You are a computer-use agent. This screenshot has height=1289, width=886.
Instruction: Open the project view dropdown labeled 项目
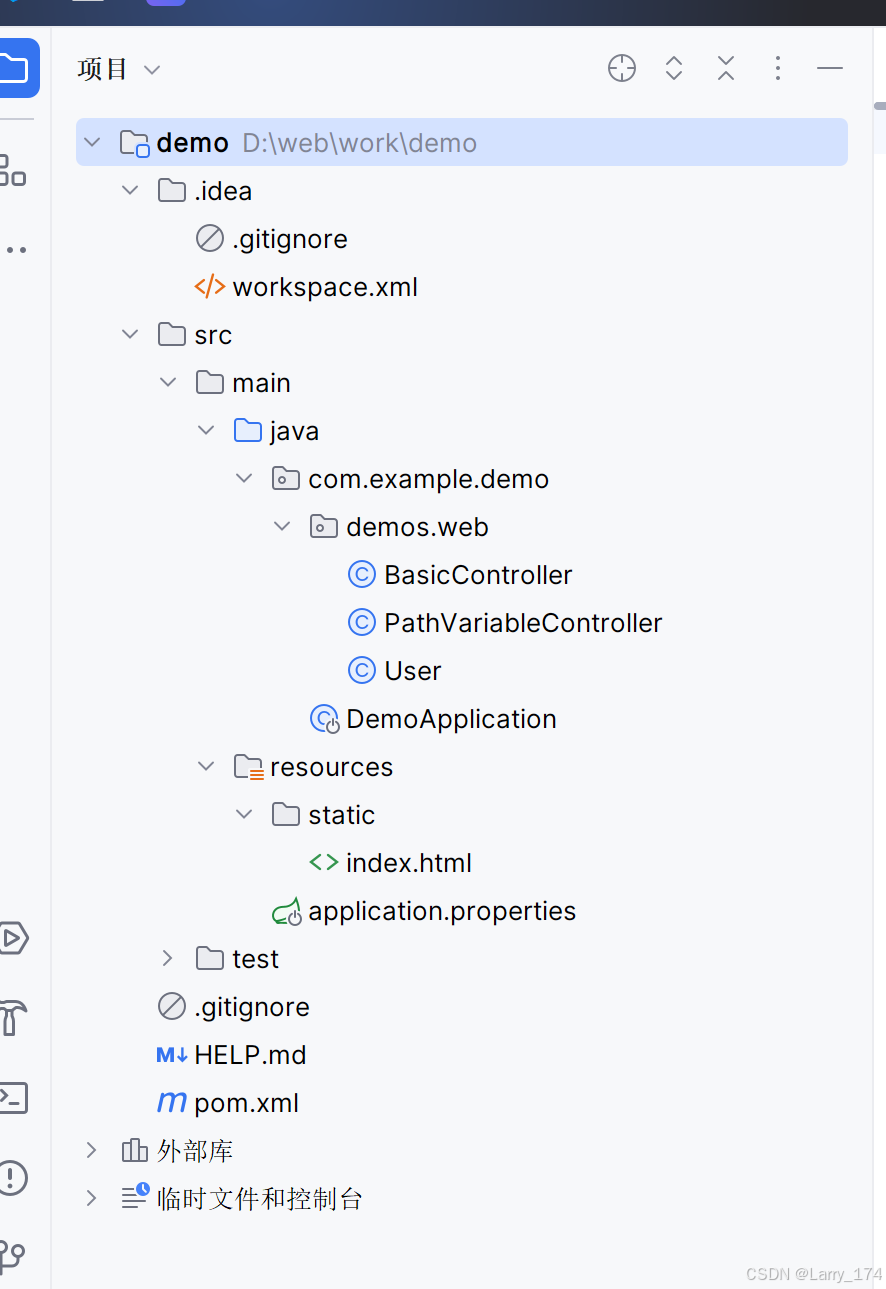[x=118, y=69]
